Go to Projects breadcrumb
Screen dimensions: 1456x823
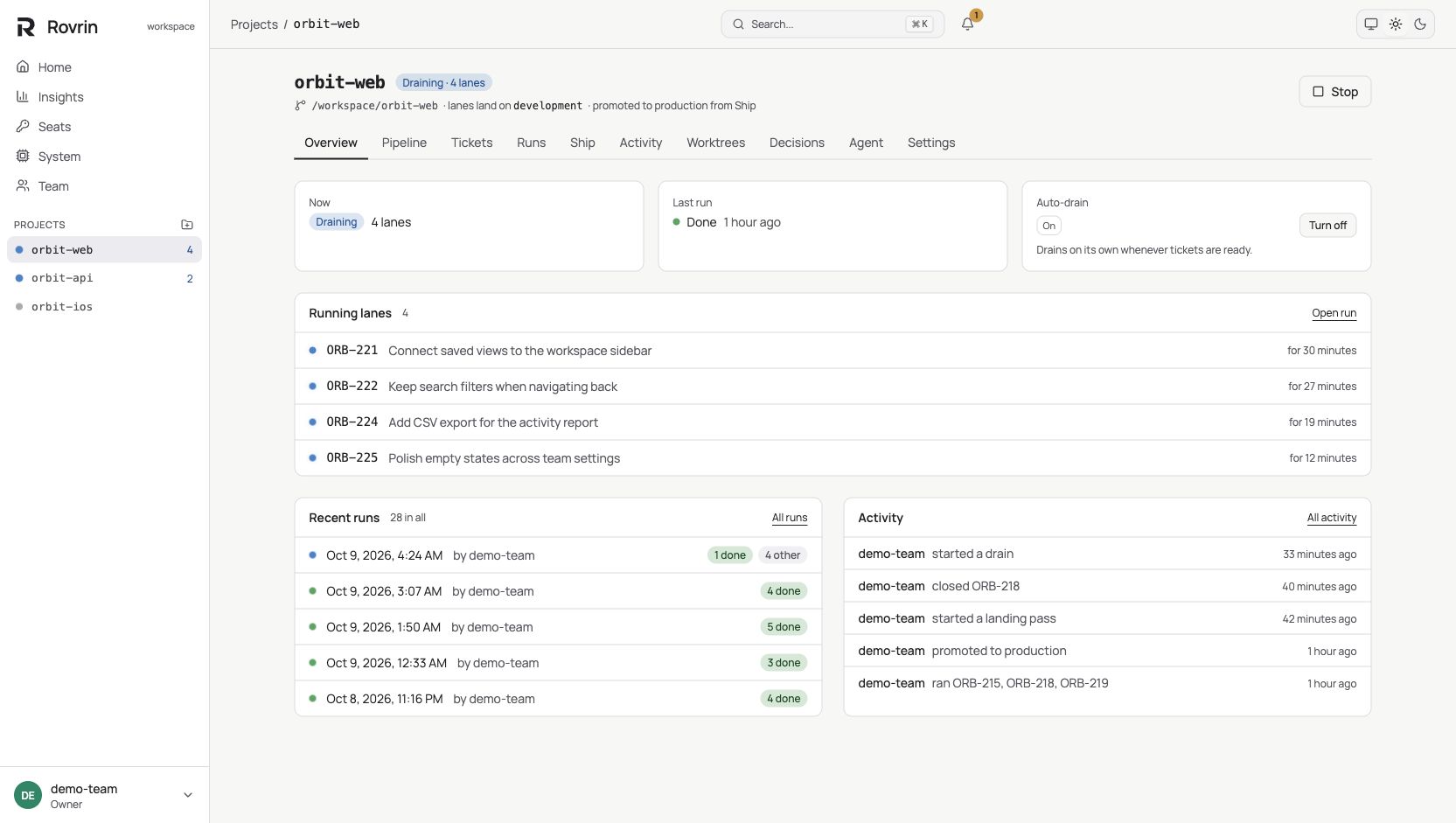pyautogui.click(x=254, y=24)
